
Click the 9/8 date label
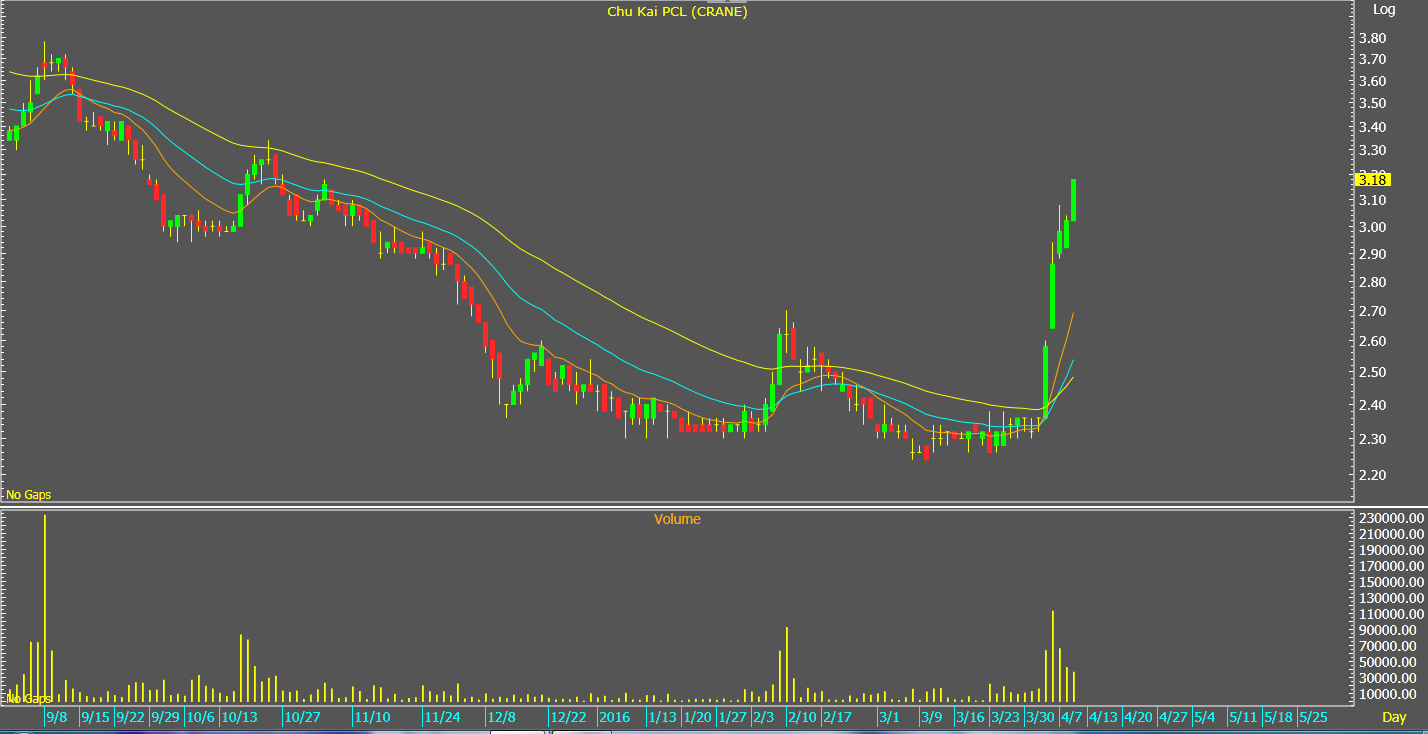pos(58,717)
